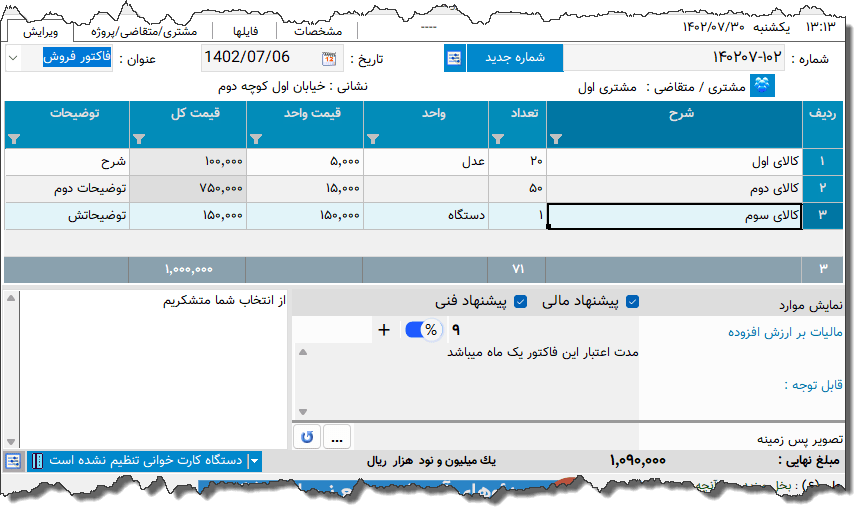The height and width of the screenshot is (507, 854).
Task: Click the قابل توجه label link
Action: [814, 385]
